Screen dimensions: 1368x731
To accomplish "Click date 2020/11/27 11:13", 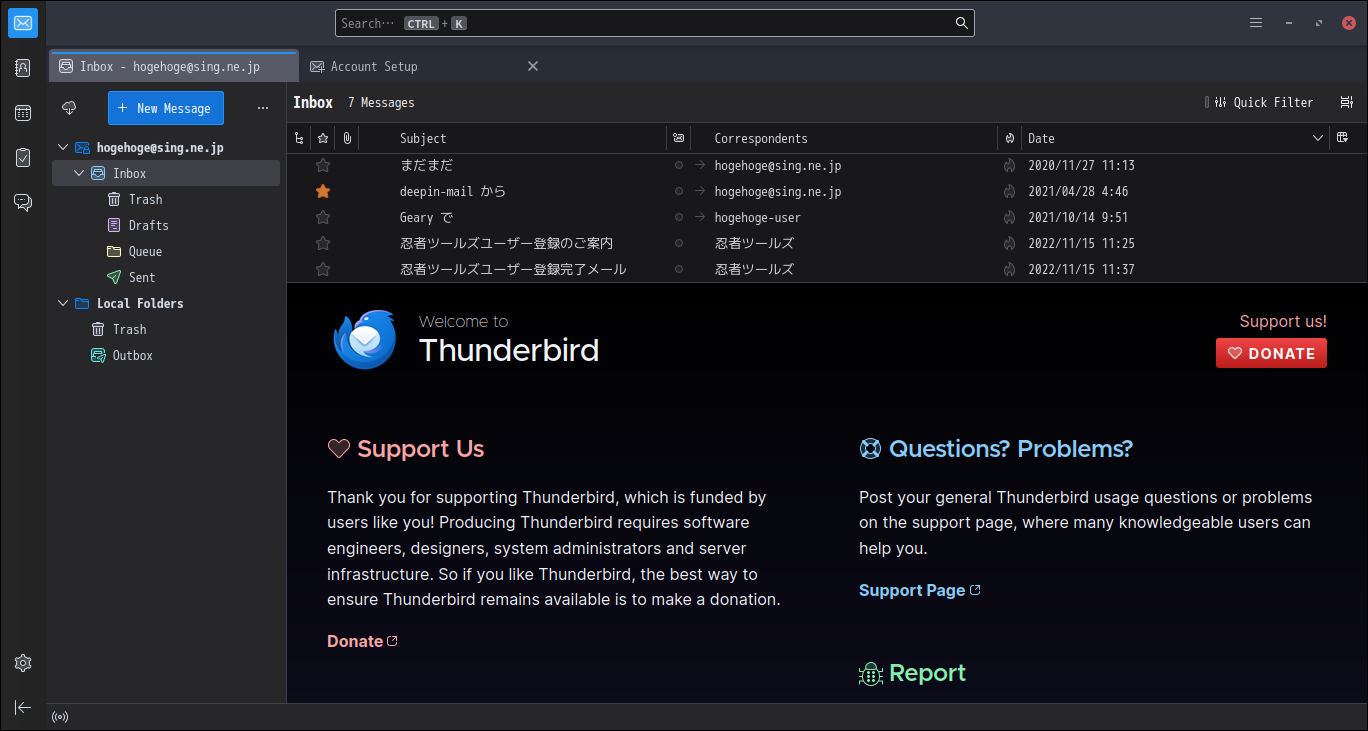I will point(1081,165).
